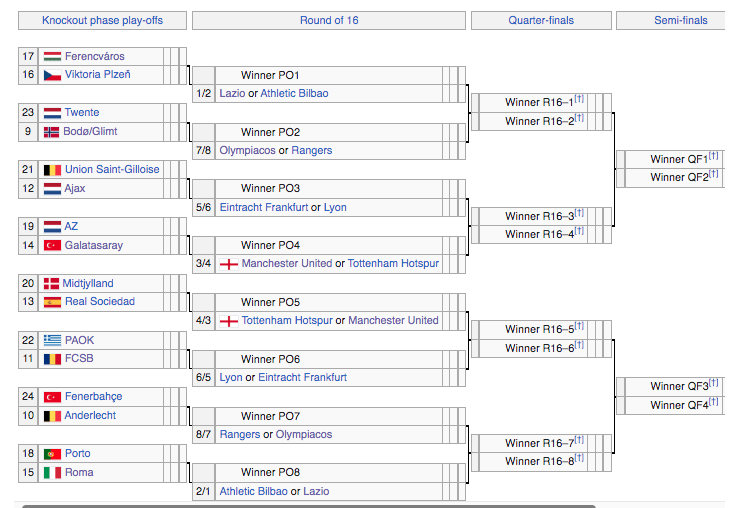The width and height of the screenshot is (739, 508).
Task: Click the Denmark flag next to Midtjylland
Action: (51, 284)
